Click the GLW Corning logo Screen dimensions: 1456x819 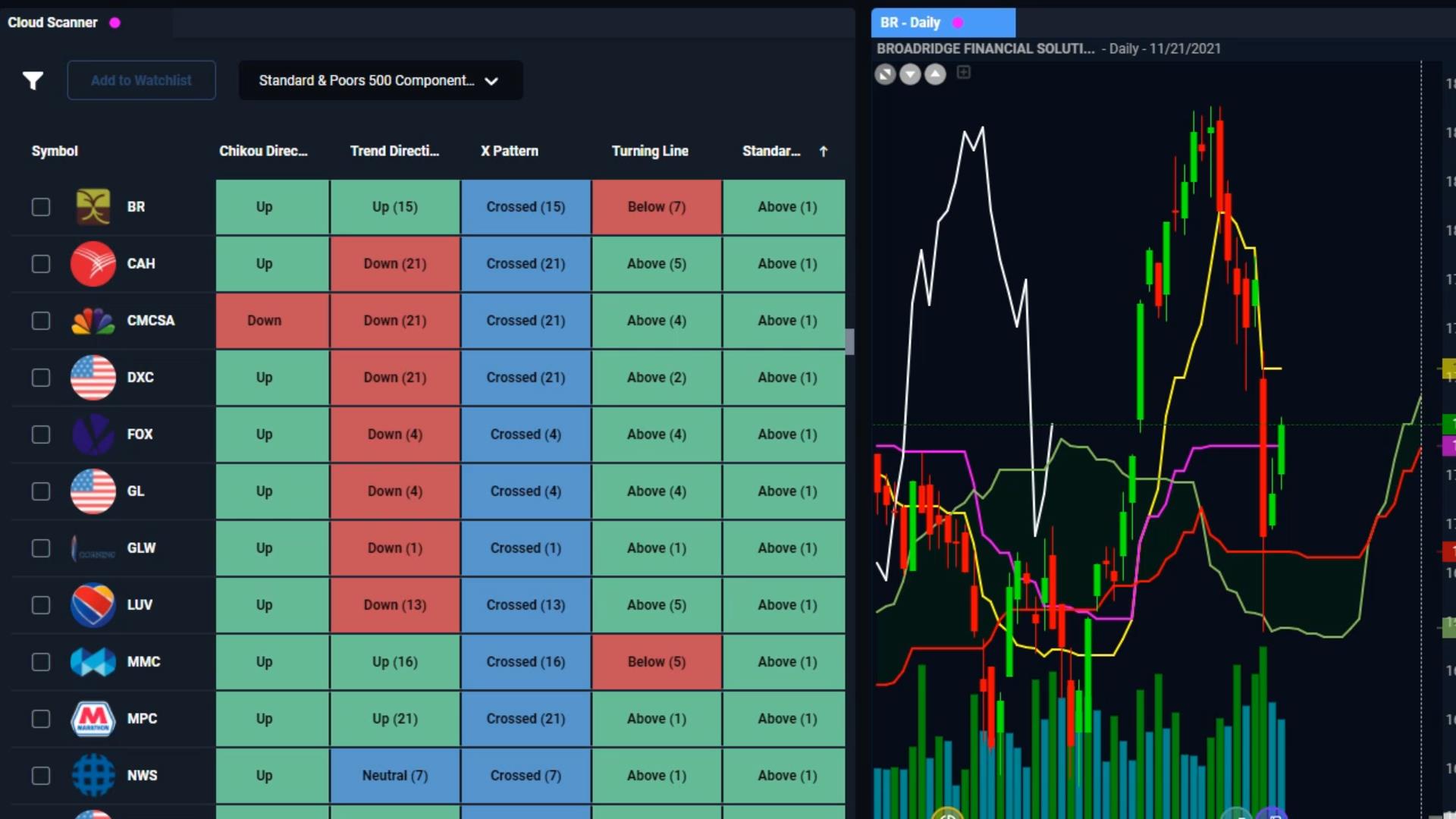tap(93, 548)
